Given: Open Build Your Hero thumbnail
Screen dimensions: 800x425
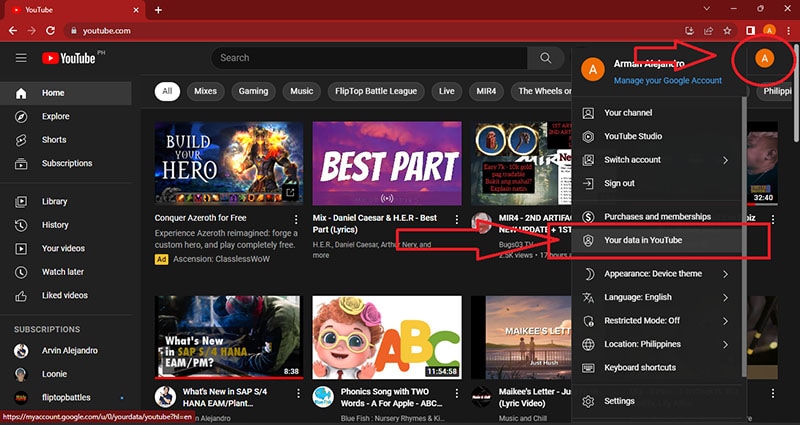Looking at the screenshot, I should pyautogui.click(x=229, y=163).
